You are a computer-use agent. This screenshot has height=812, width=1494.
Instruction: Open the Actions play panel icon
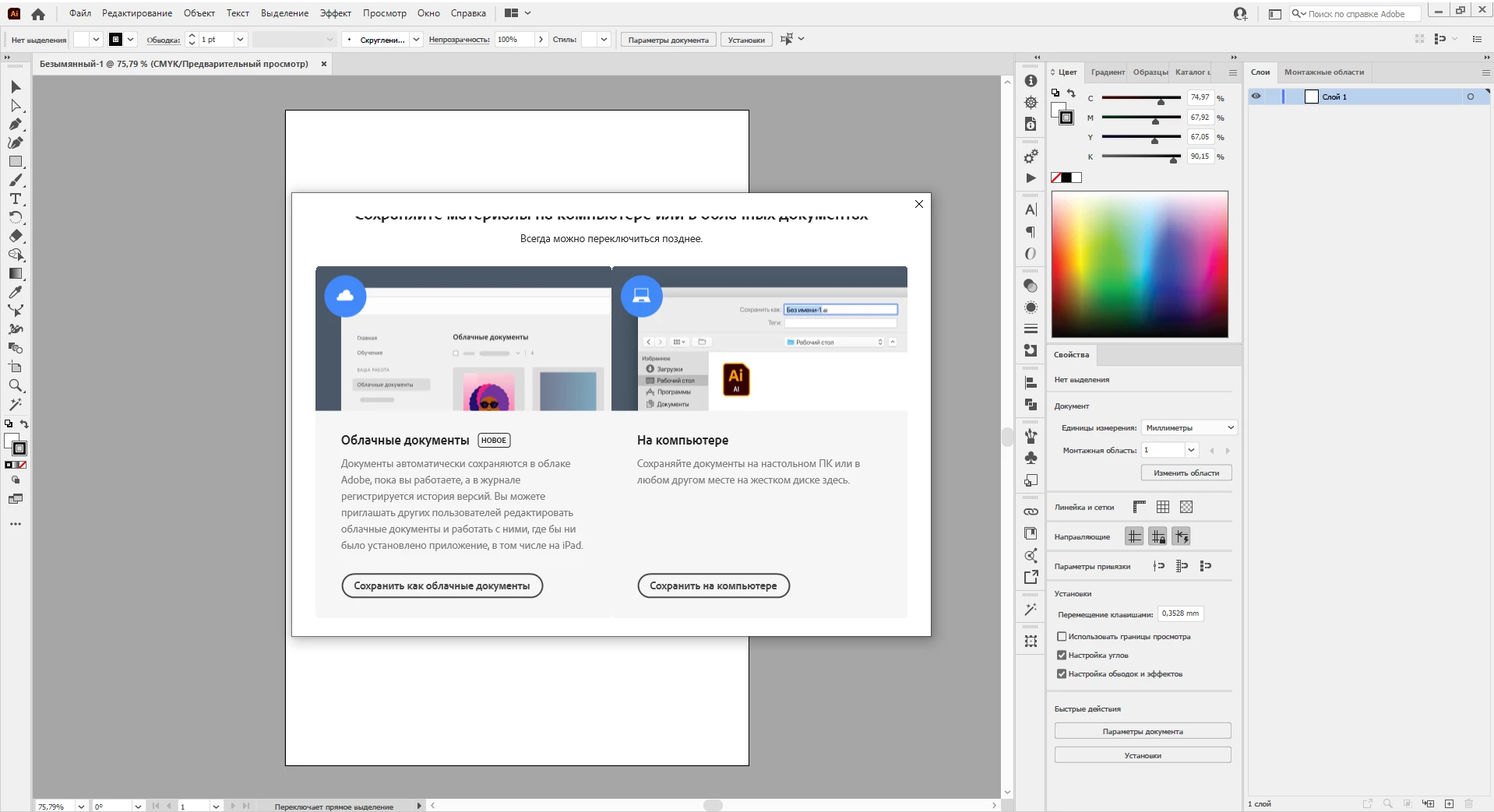tap(1031, 178)
